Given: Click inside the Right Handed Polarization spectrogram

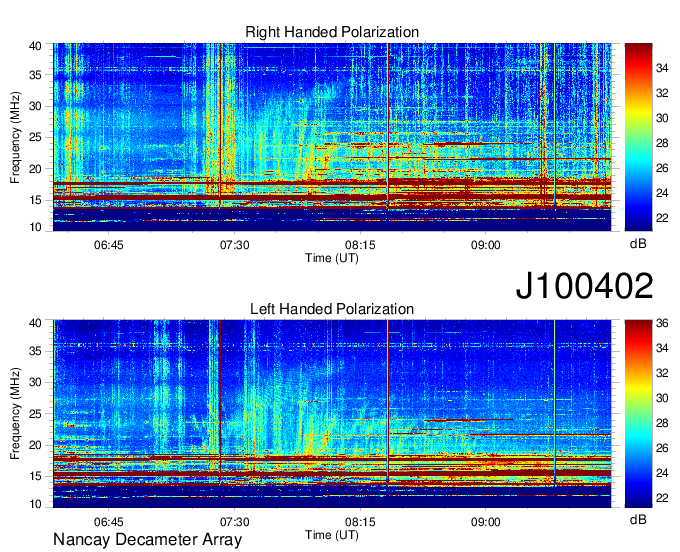Looking at the screenshot, I should click(332, 137).
